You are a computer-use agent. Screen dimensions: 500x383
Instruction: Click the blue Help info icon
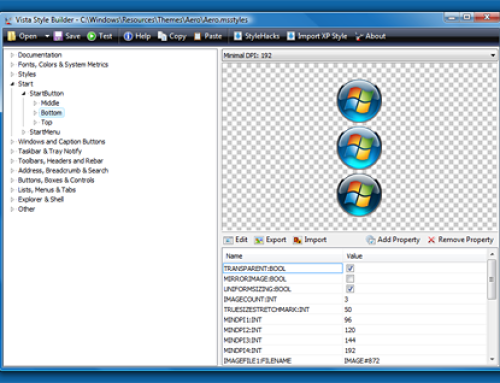pyautogui.click(x=128, y=36)
